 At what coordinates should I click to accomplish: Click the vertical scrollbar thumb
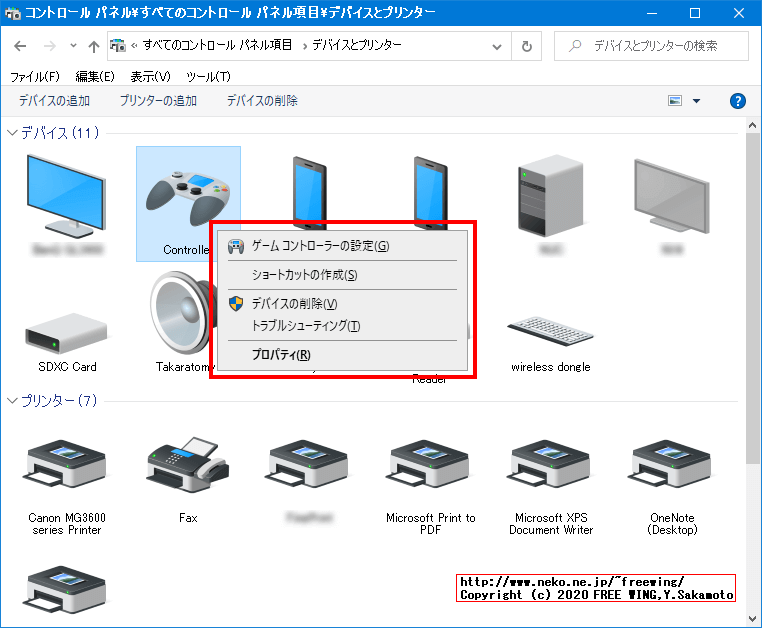(x=753, y=298)
